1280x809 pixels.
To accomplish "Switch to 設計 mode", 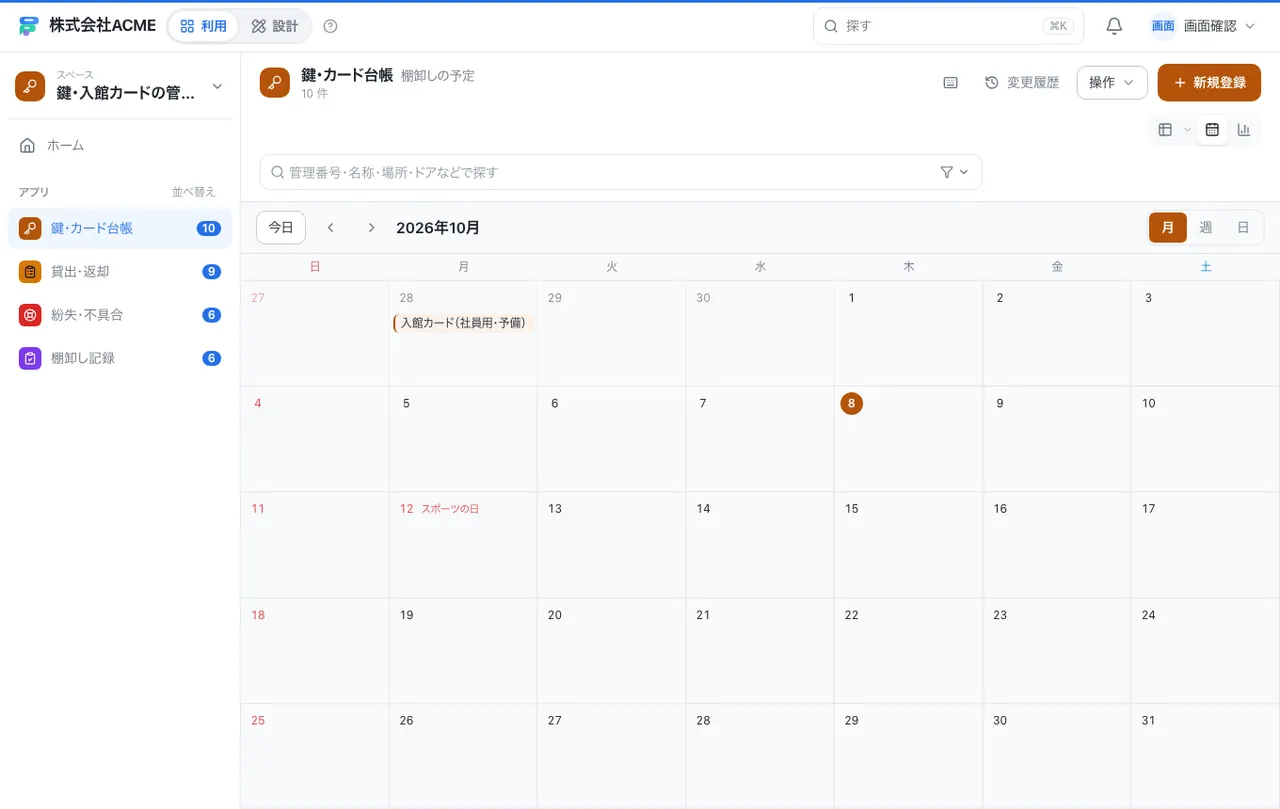I will pos(275,26).
